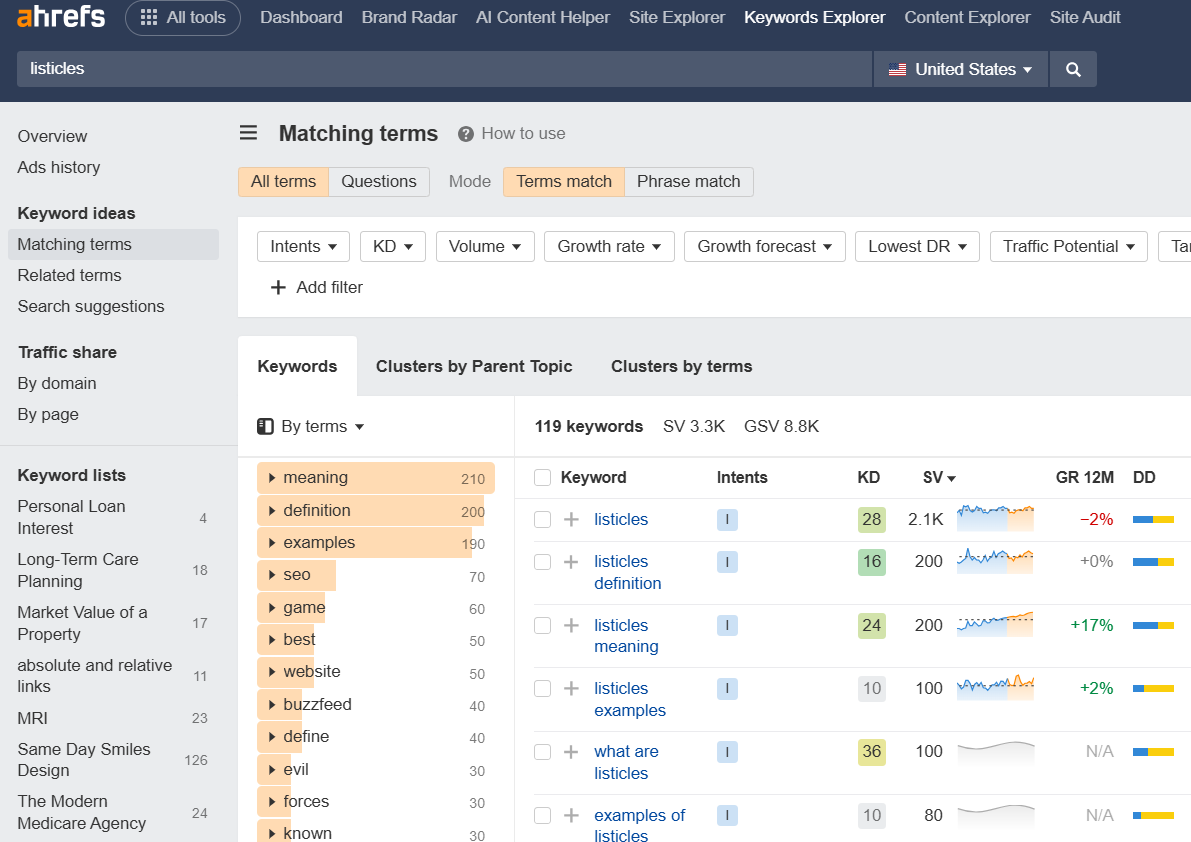
Task: Open the Traffic Potential filter dropdown
Action: coord(1069,247)
